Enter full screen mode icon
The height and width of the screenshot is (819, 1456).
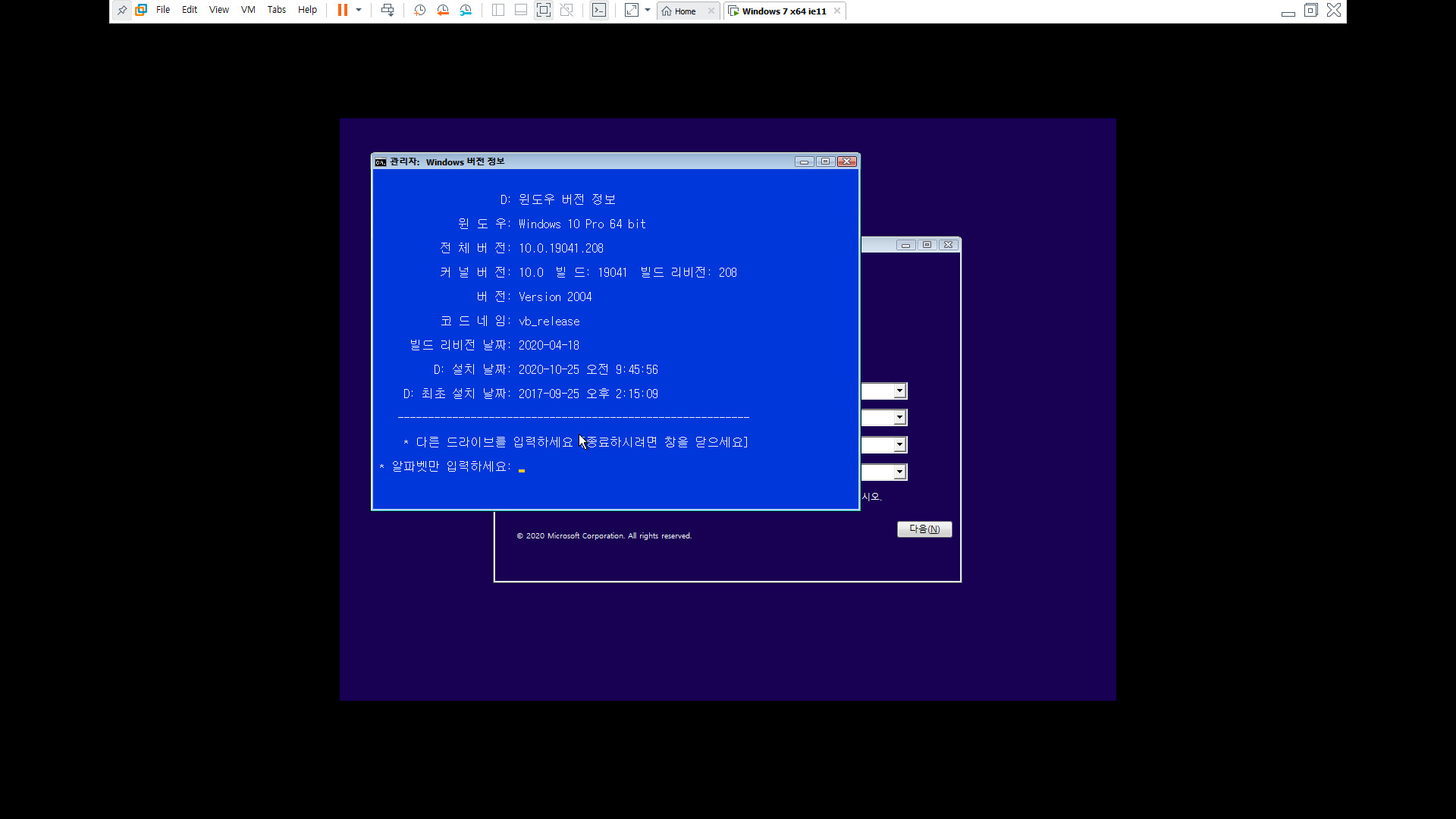pos(544,11)
